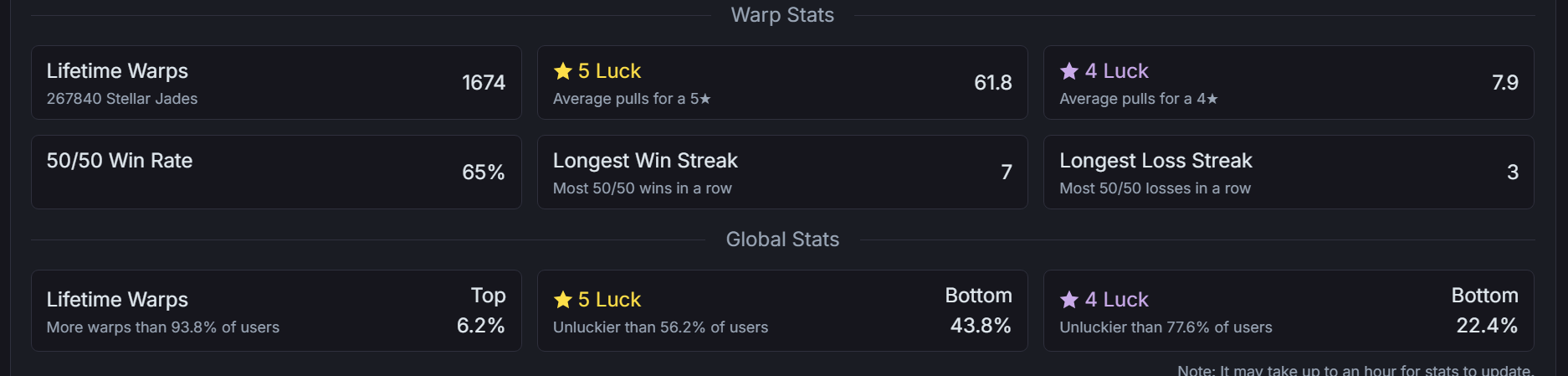The width and height of the screenshot is (1568, 376).
Task: Click the 267840 Stellar Jades text
Action: click(122, 99)
